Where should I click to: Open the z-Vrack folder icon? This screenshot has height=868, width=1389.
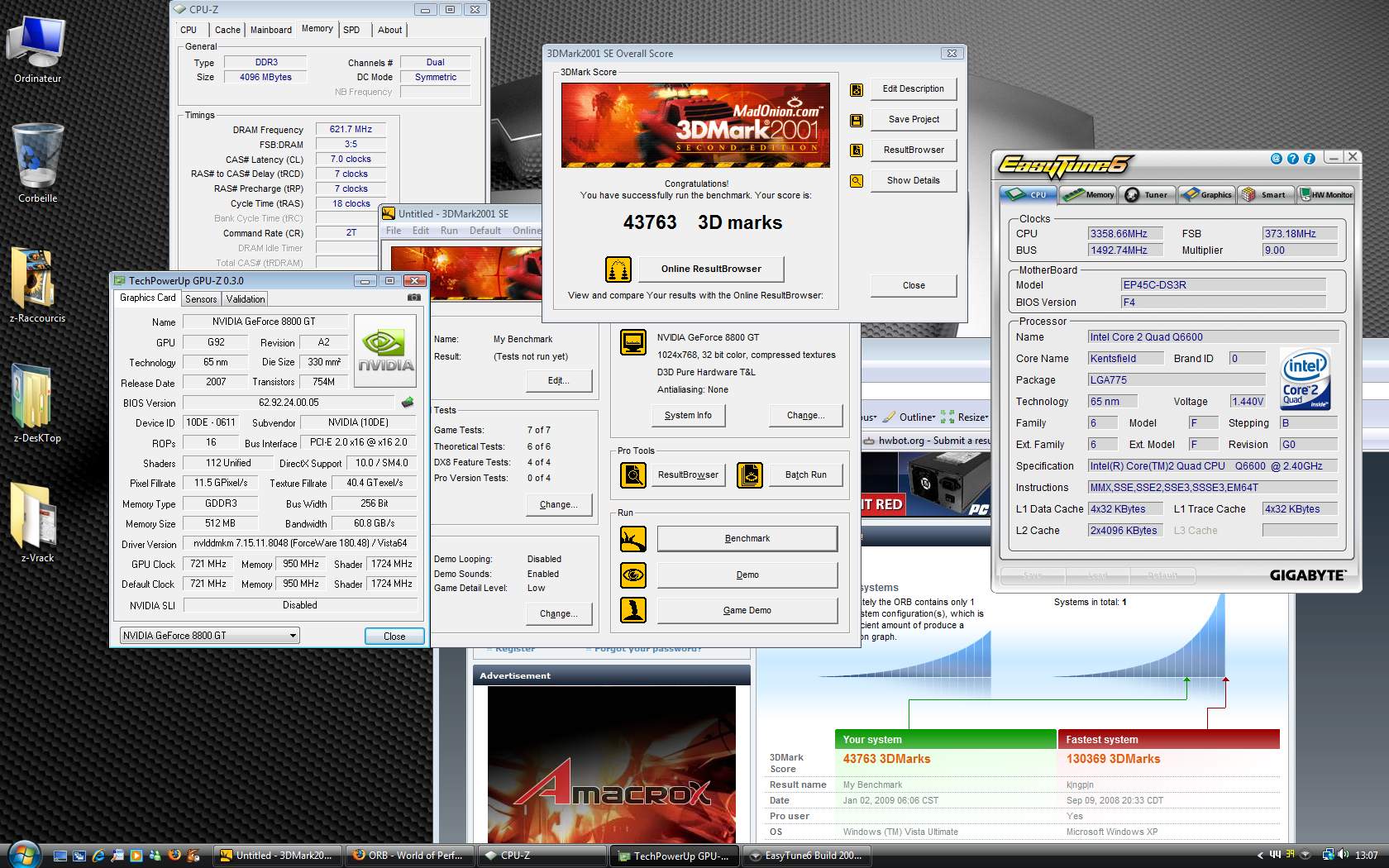[x=37, y=523]
